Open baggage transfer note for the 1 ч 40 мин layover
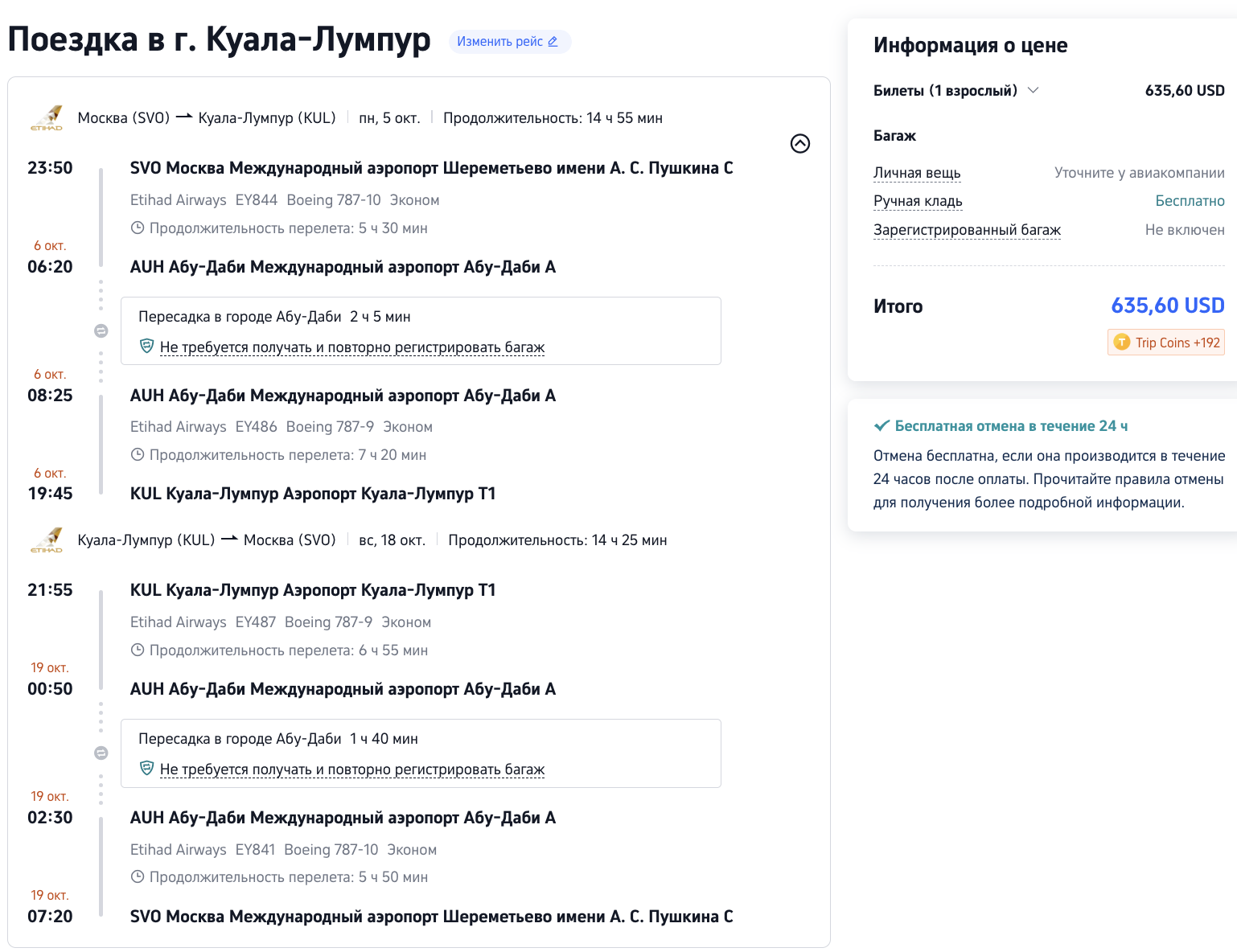 352,769
